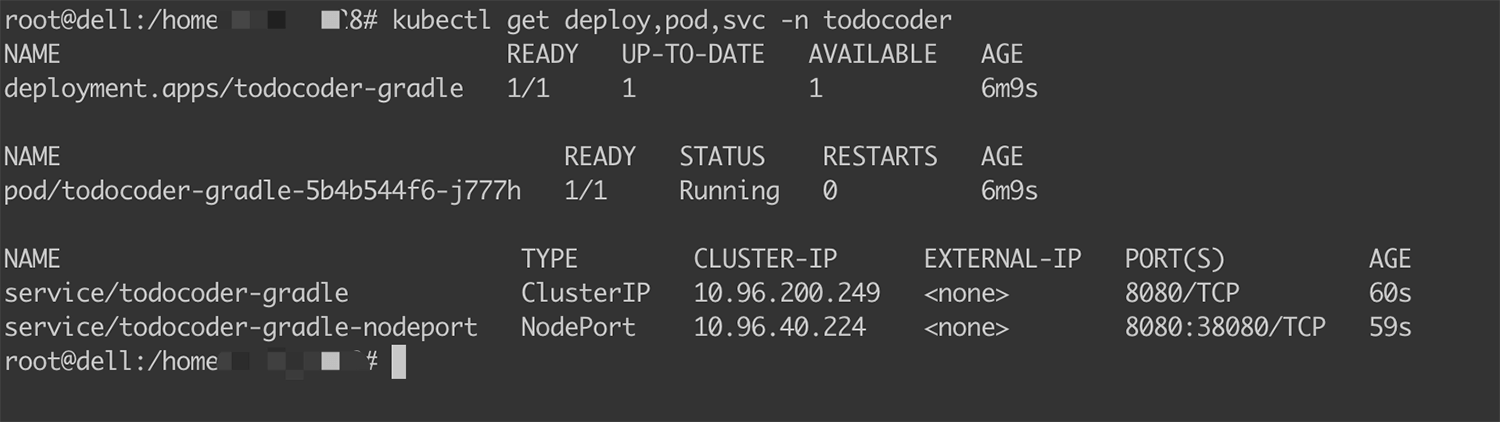Select deployment.apps/todocoder-gradle name
The width and height of the screenshot is (1500, 422).
(234, 89)
